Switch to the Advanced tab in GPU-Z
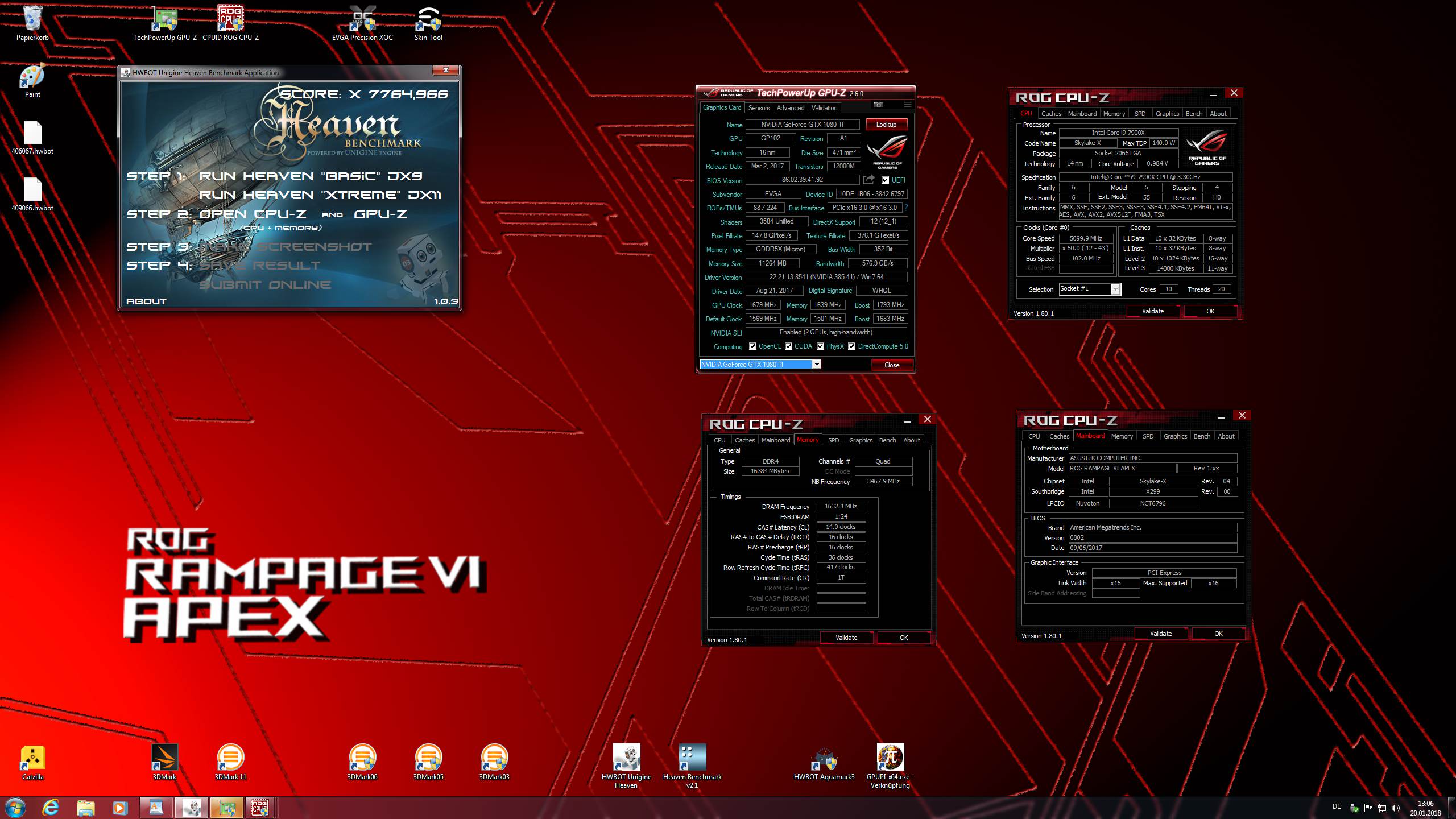Image resolution: width=1456 pixels, height=819 pixels. [x=790, y=108]
